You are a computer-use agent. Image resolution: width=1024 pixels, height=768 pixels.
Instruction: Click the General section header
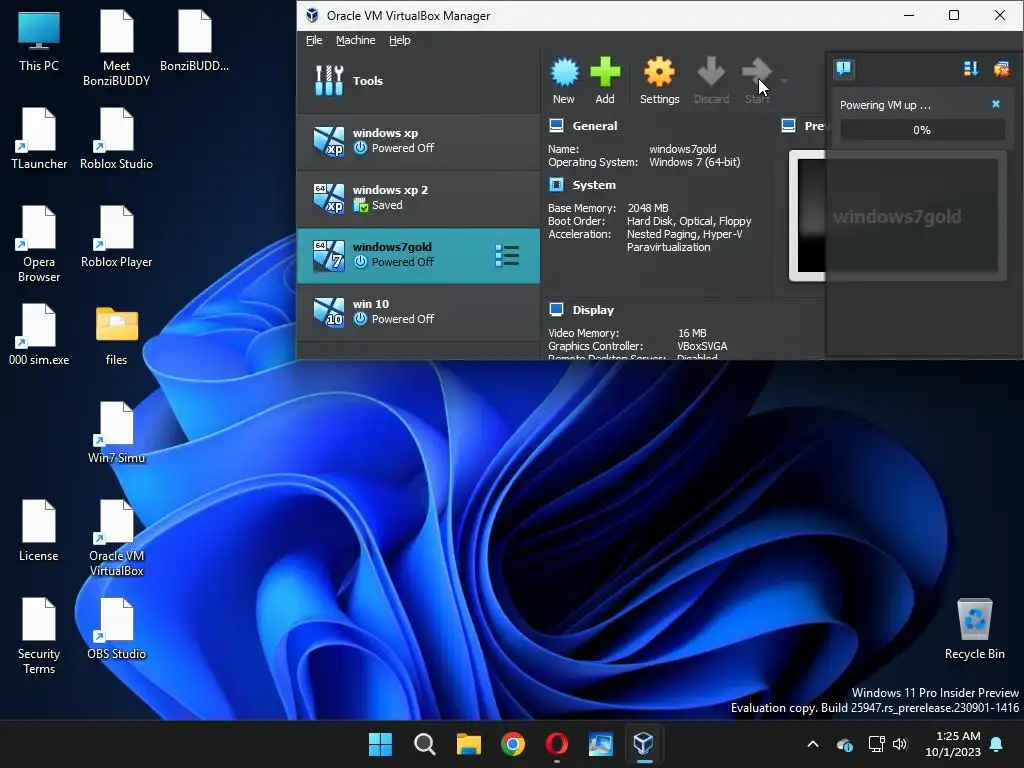pyautogui.click(x=594, y=126)
